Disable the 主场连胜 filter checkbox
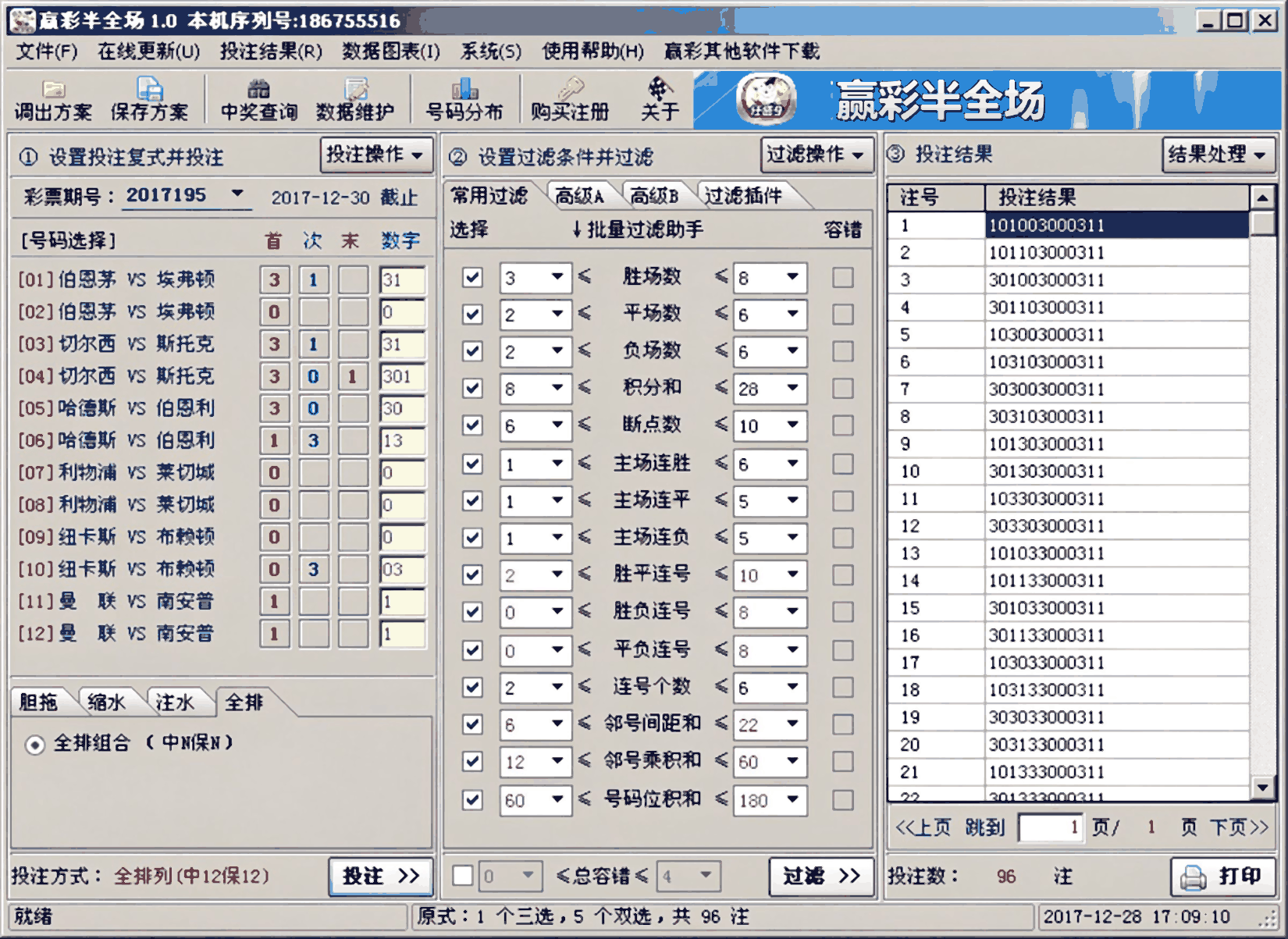Viewport: 1288px width, 939px height. (x=472, y=464)
